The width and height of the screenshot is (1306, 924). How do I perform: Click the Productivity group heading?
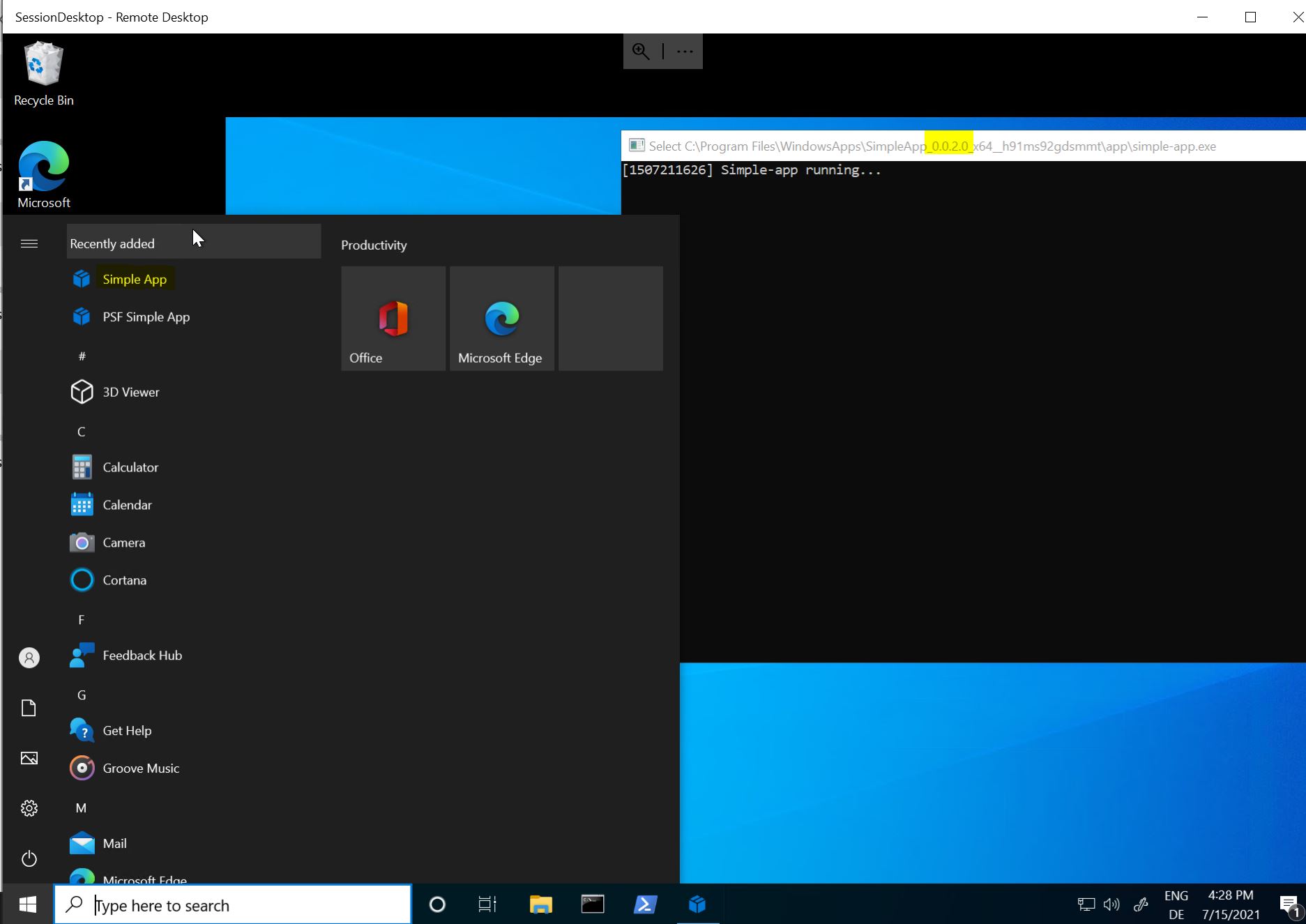374,245
